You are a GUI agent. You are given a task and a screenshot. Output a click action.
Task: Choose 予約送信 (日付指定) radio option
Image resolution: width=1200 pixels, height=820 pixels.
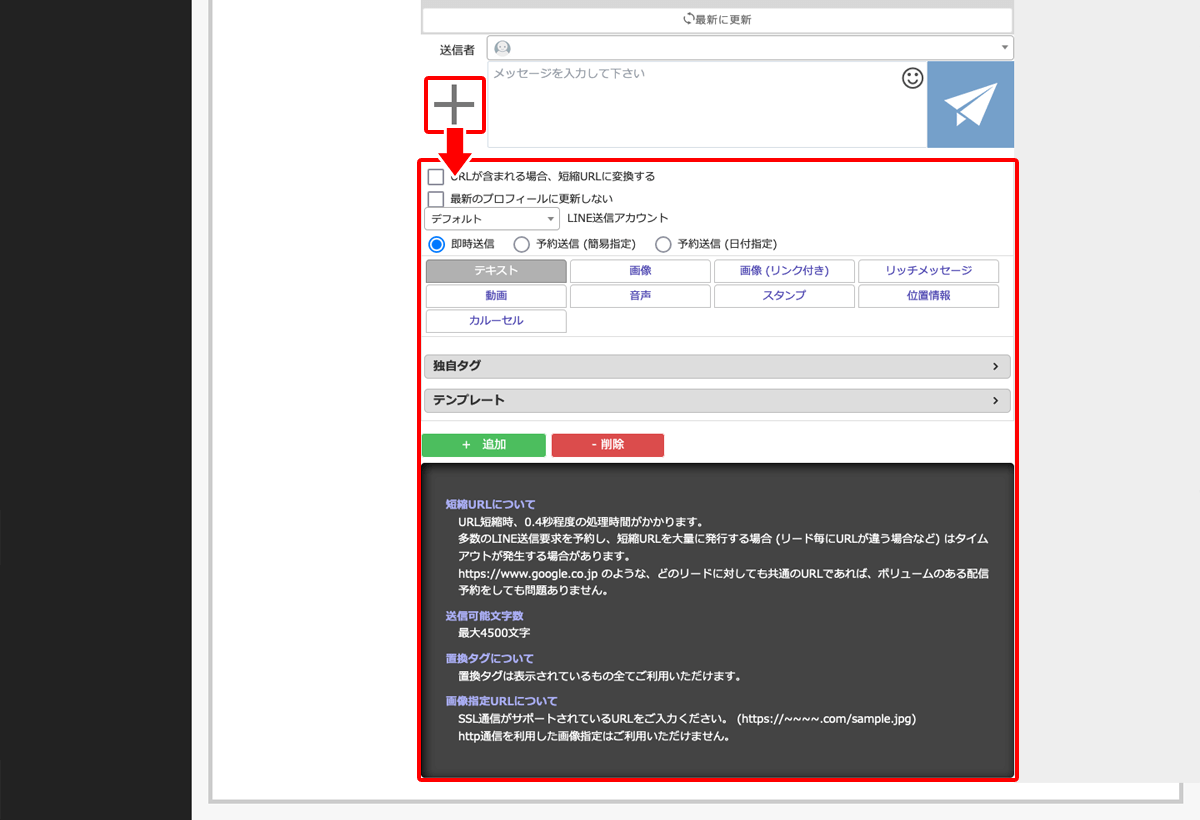(x=663, y=244)
